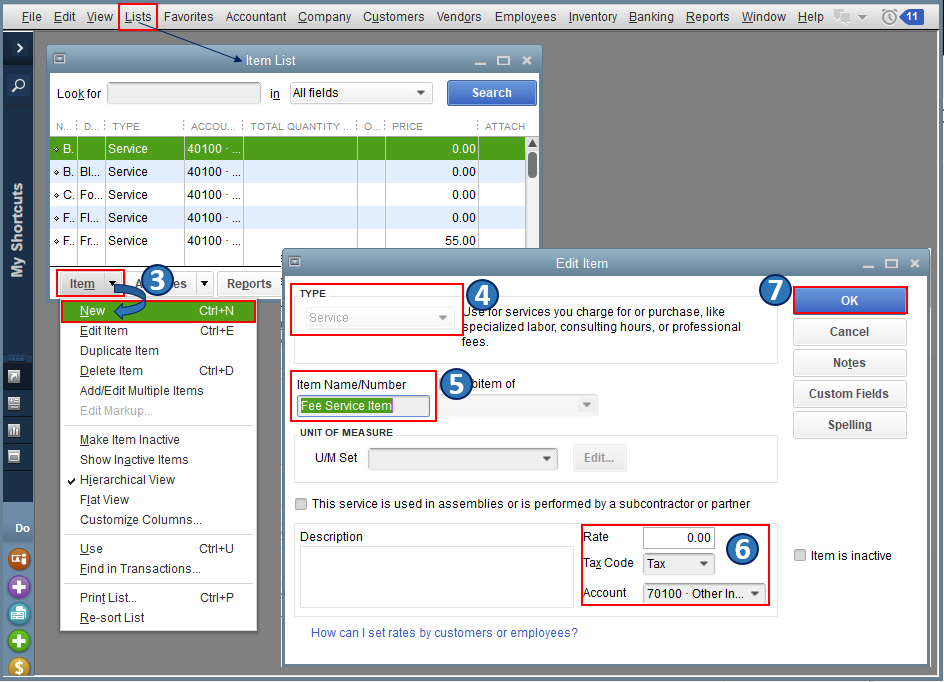Screen dimensions: 944x682
Task: Select the item row priced 55.00
Action: (288, 241)
